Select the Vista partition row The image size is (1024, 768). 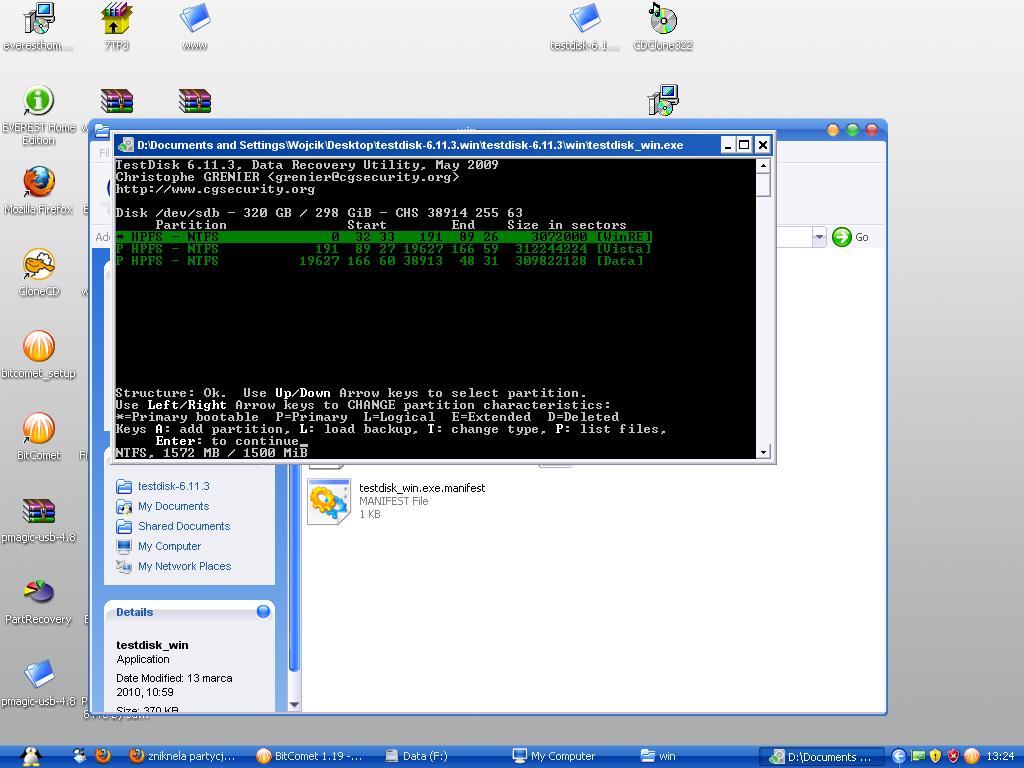click(384, 249)
